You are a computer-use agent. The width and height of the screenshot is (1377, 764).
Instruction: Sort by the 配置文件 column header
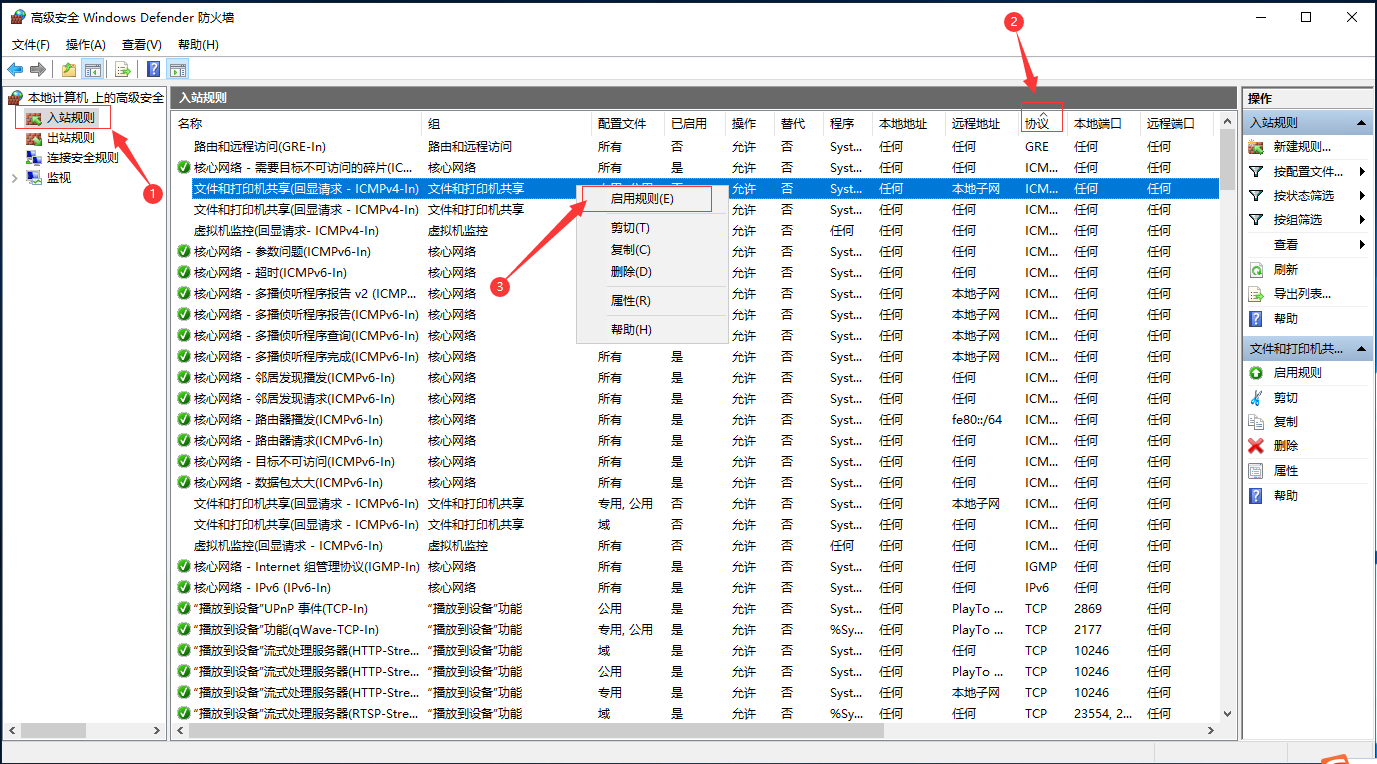click(628, 124)
